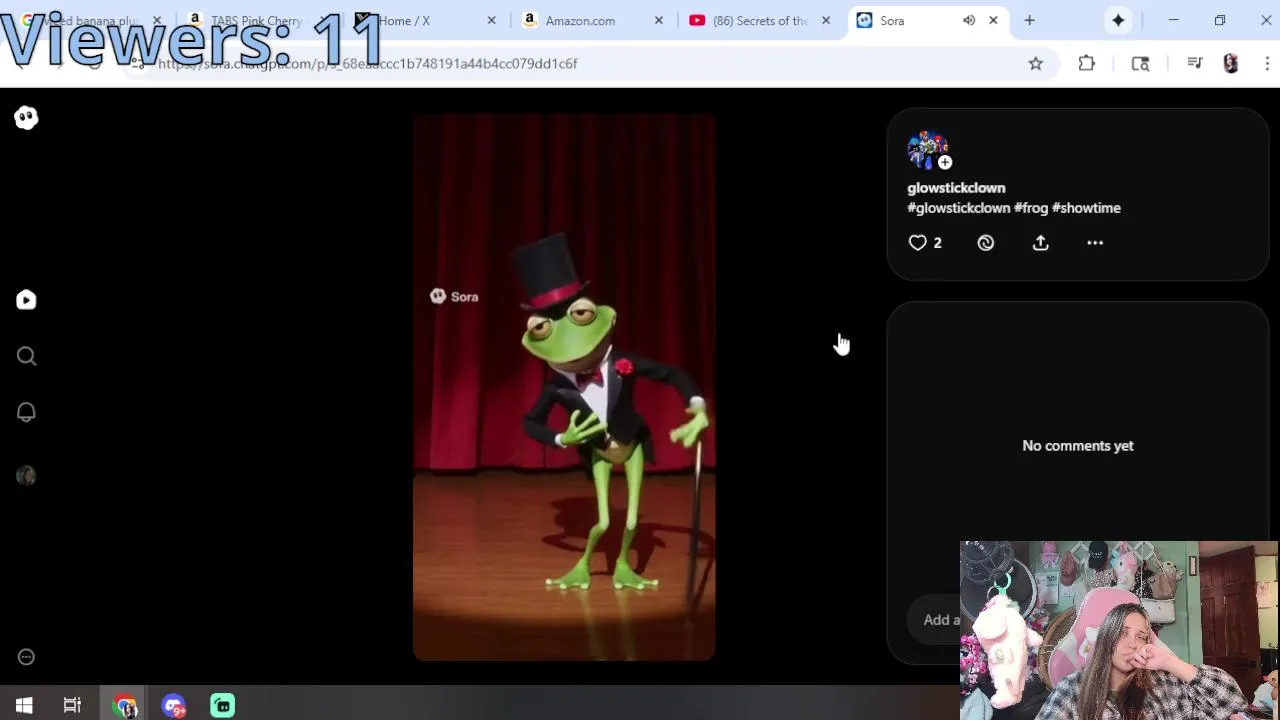Open the Windows Start menu
Viewport: 1280px width, 720px height.
[24, 706]
